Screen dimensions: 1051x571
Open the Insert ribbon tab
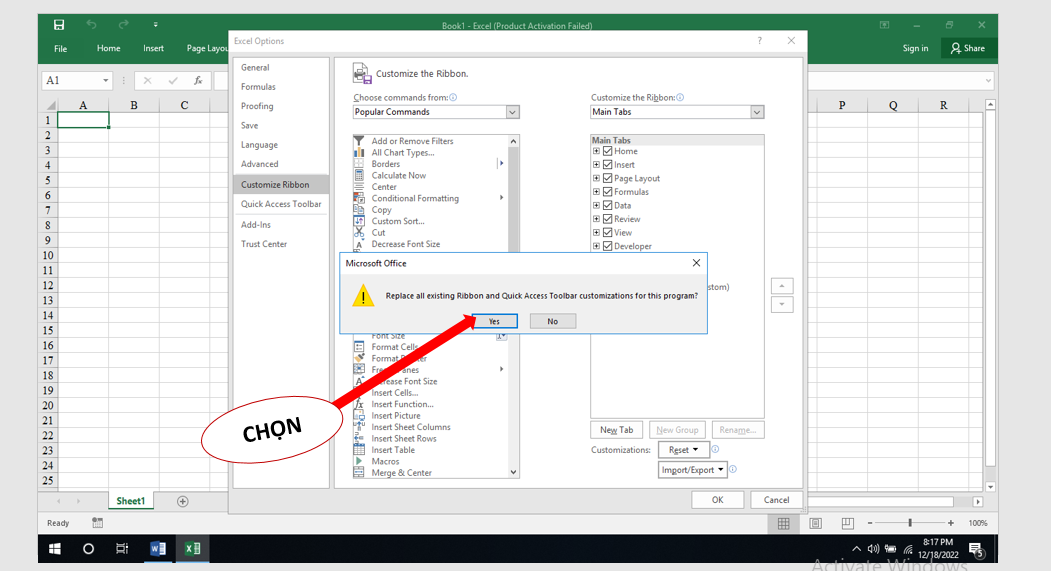pos(153,48)
